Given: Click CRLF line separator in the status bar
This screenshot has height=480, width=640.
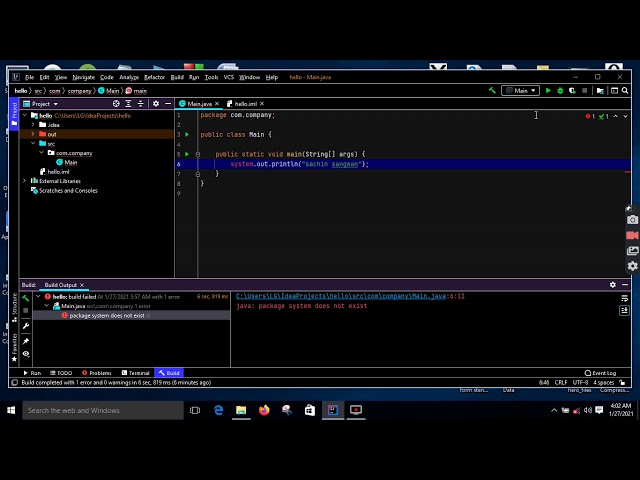Looking at the screenshot, I should coord(561,382).
